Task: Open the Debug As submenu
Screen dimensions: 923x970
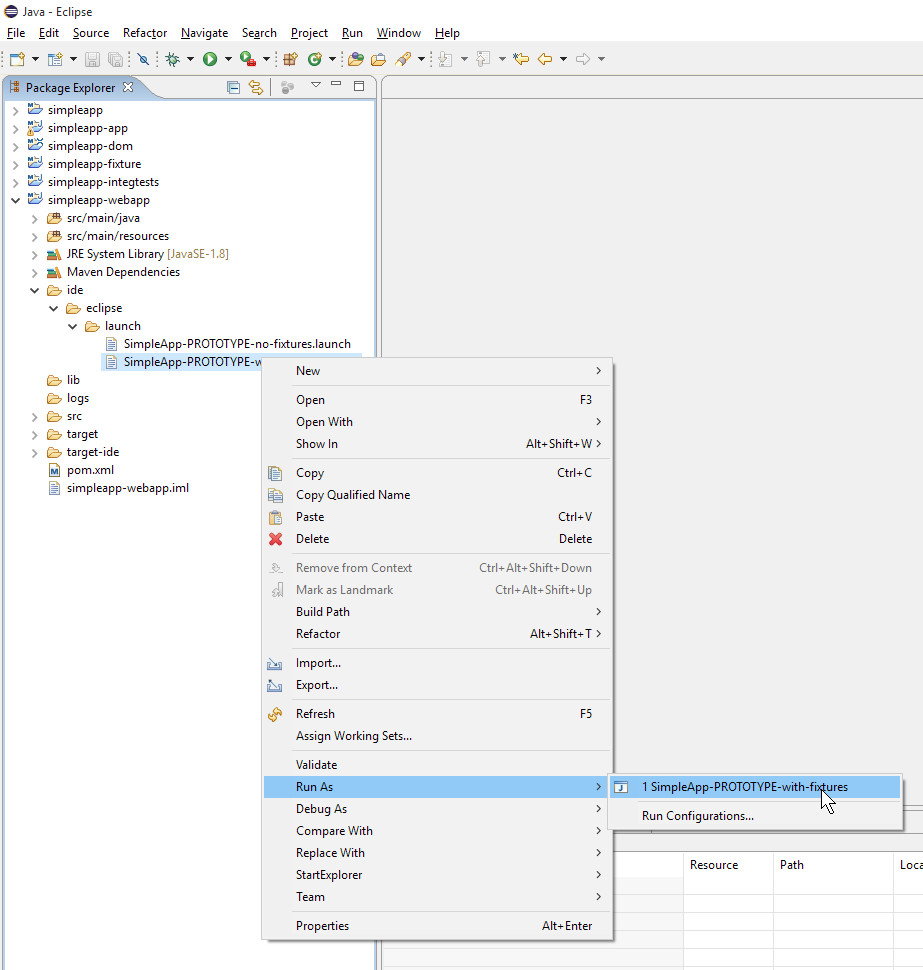Action: click(x=438, y=809)
